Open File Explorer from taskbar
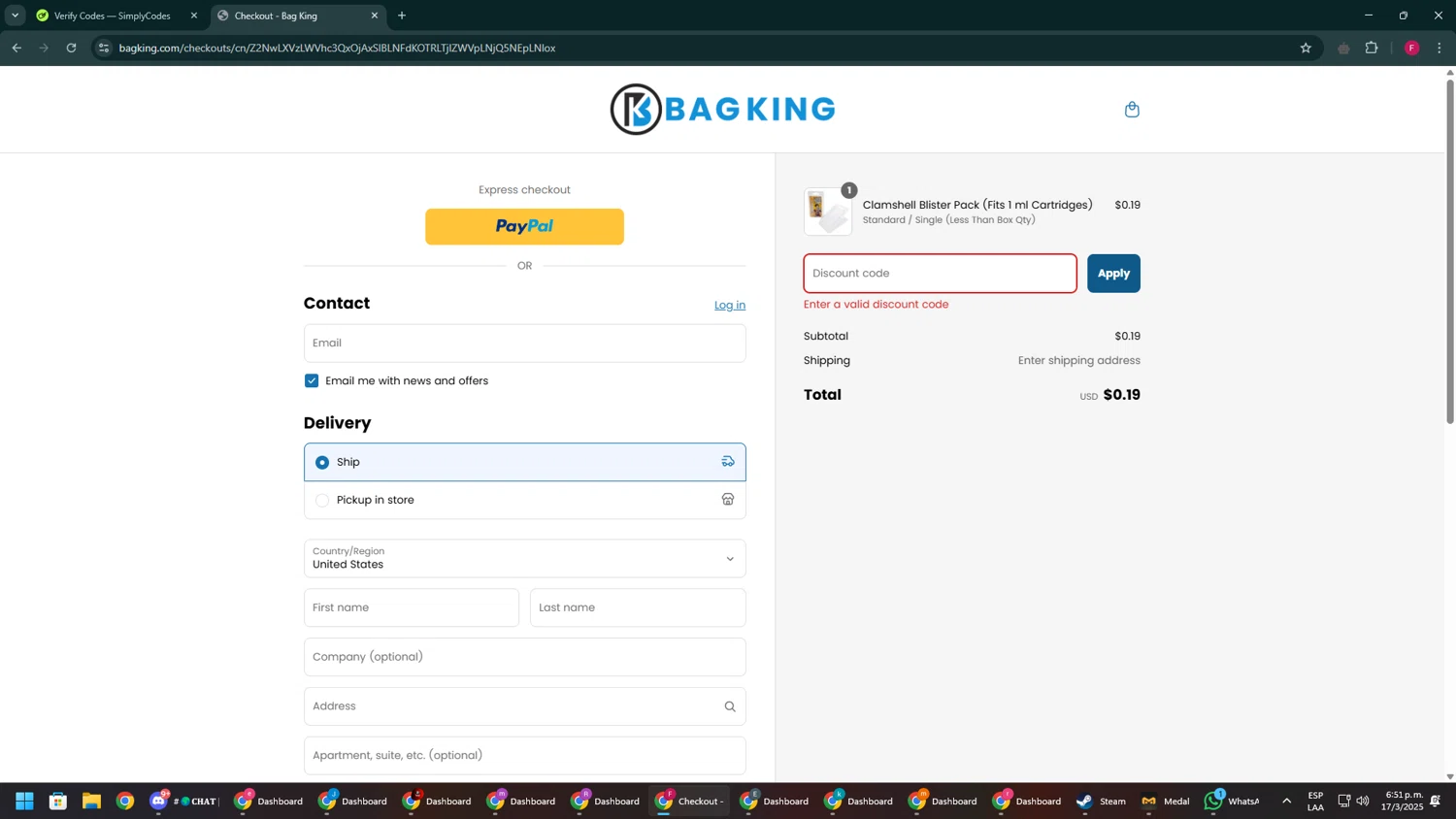The height and width of the screenshot is (819, 1456). click(x=91, y=802)
